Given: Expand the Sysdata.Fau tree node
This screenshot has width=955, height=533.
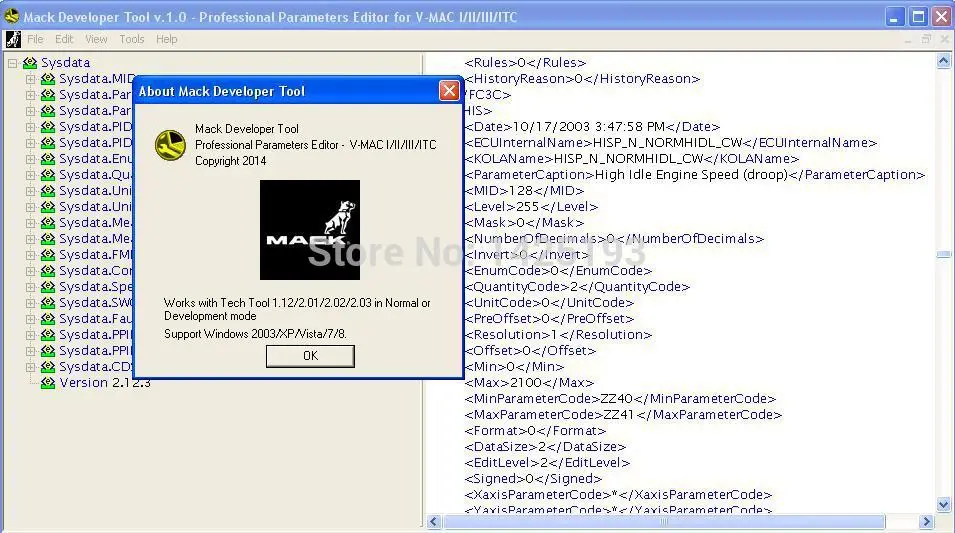Looking at the screenshot, I should click(x=30, y=319).
